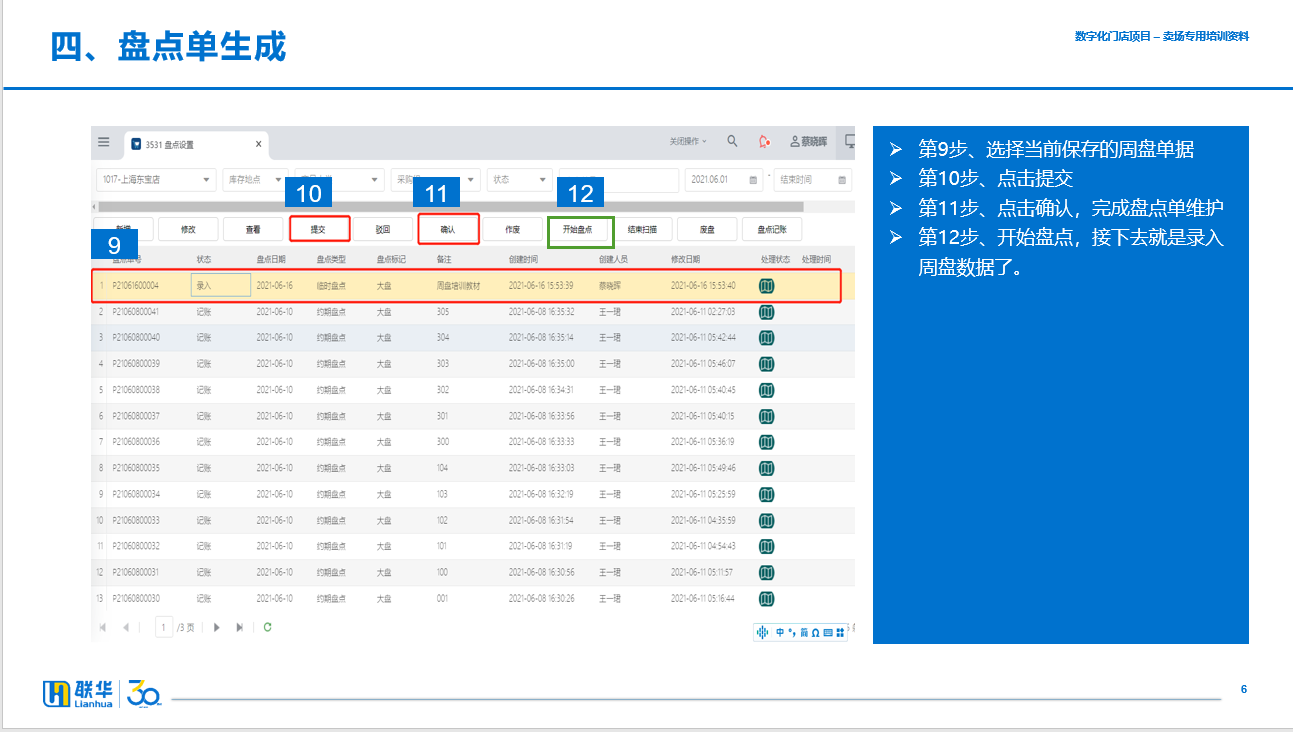1293x732 pixels.
Task: Click the 提交 button
Action: click(319, 229)
